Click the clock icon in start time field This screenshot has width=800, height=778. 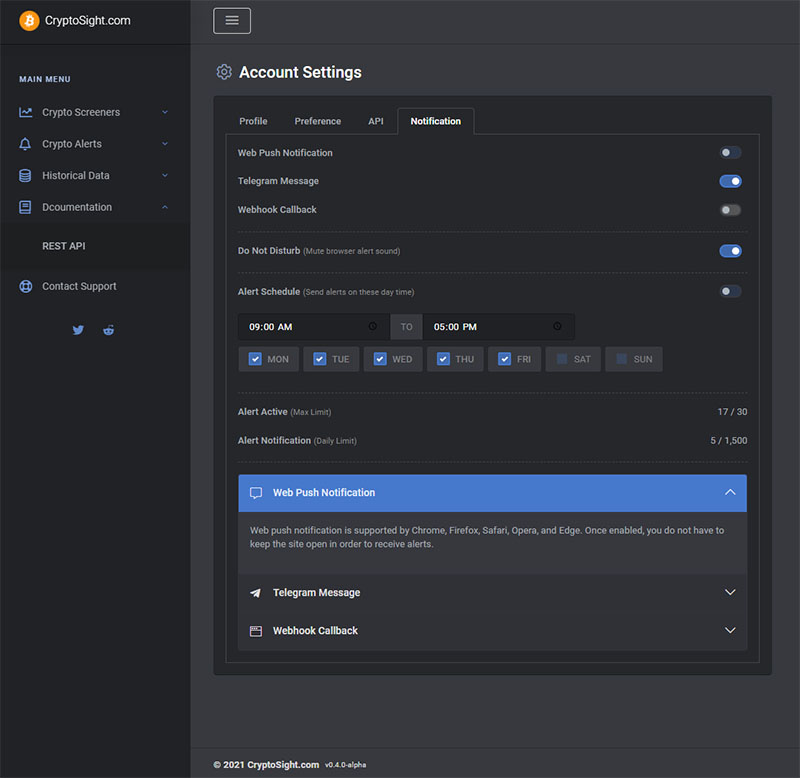click(x=373, y=327)
